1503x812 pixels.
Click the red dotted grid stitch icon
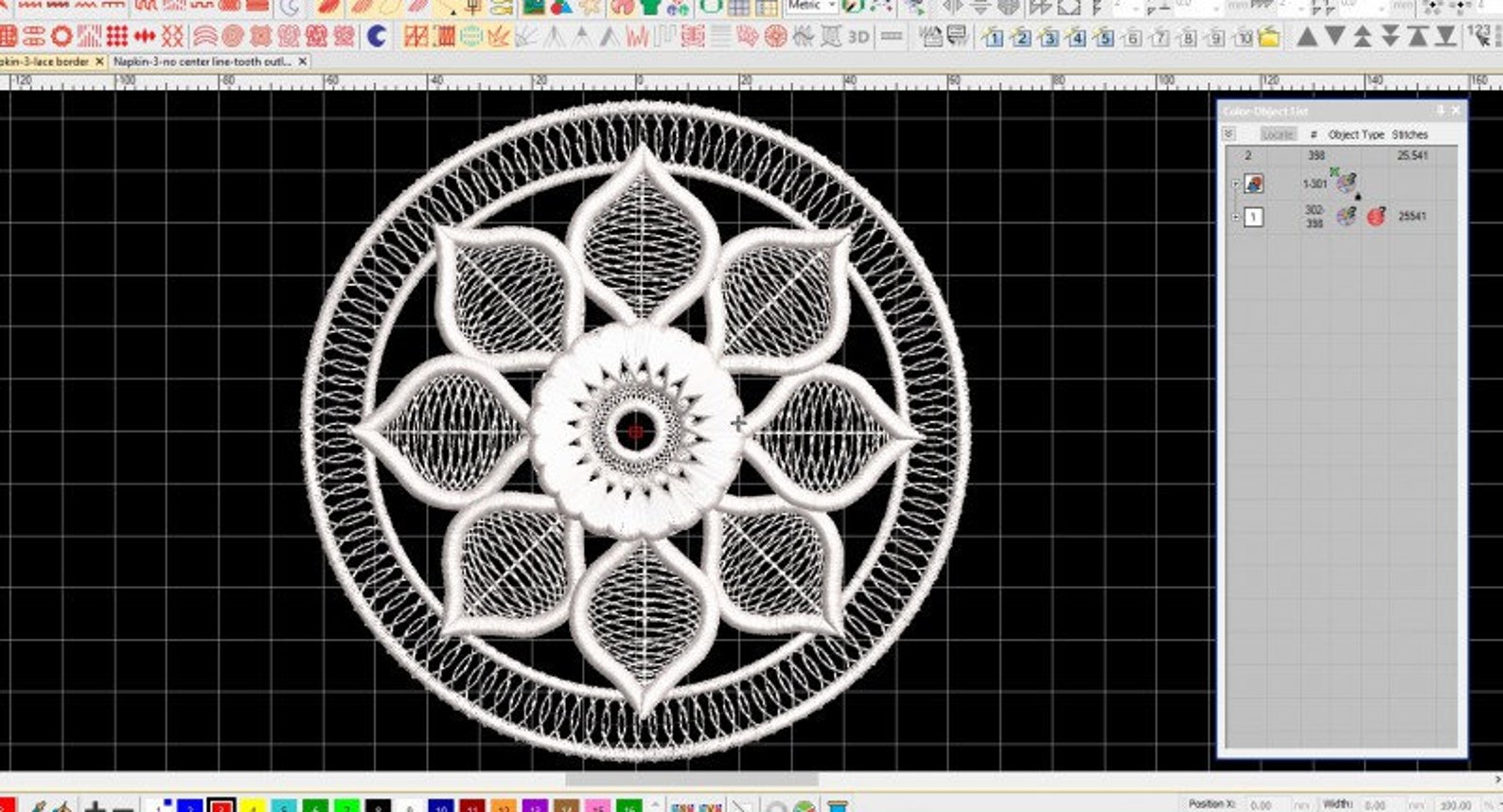click(116, 37)
